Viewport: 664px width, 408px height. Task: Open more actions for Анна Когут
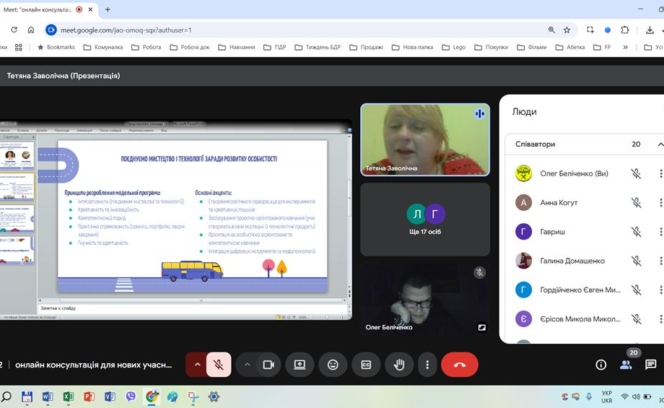tap(660, 203)
